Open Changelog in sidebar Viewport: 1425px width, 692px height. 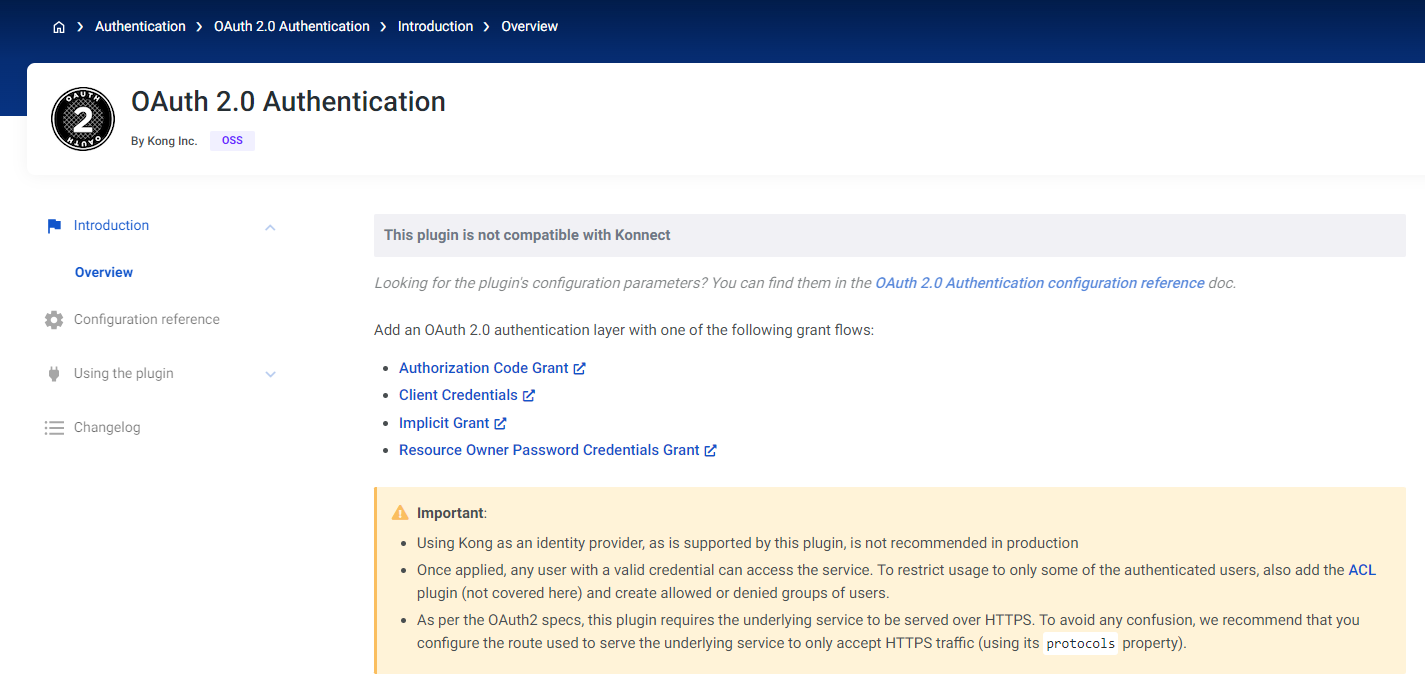coord(107,428)
